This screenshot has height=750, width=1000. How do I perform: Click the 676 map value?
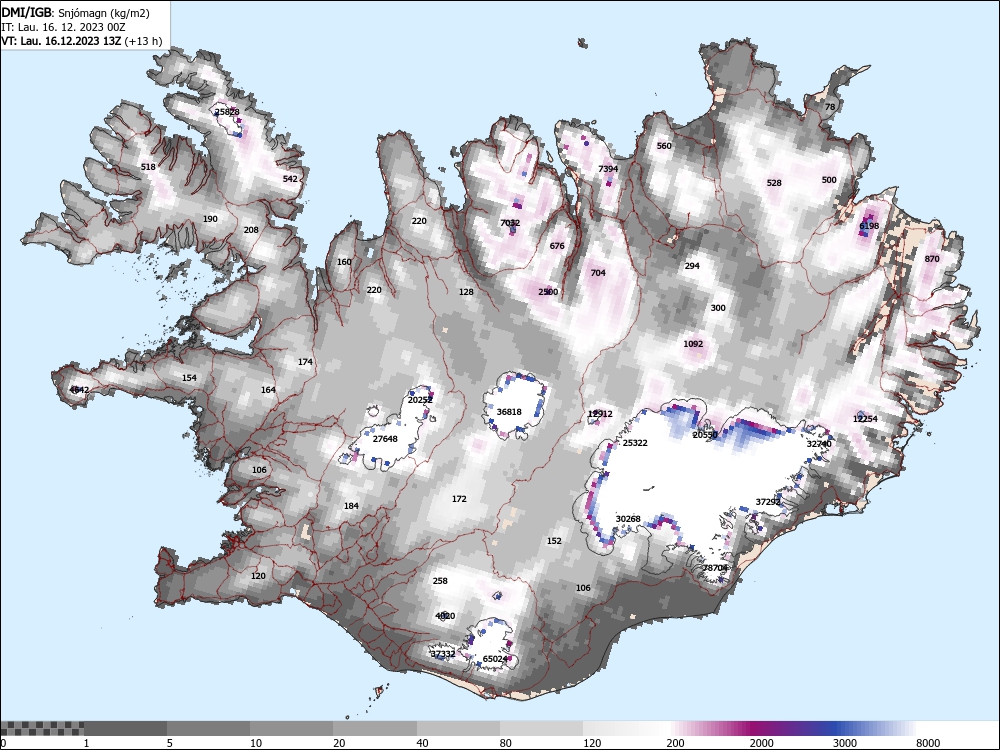click(557, 246)
